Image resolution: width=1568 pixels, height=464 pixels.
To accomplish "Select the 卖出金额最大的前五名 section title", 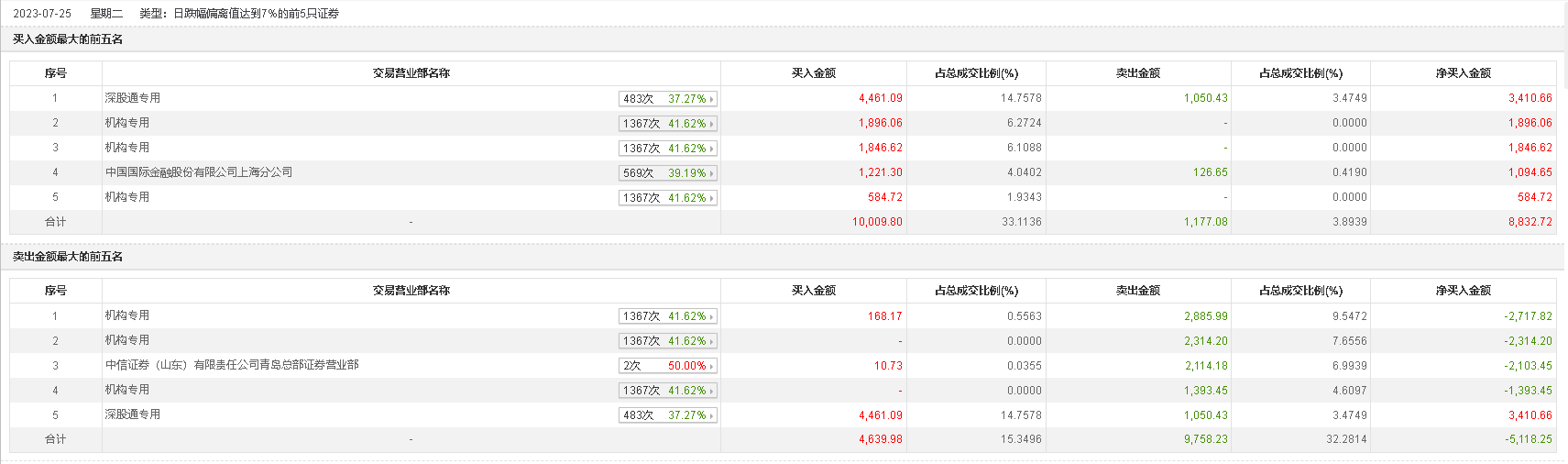I will [68, 257].
